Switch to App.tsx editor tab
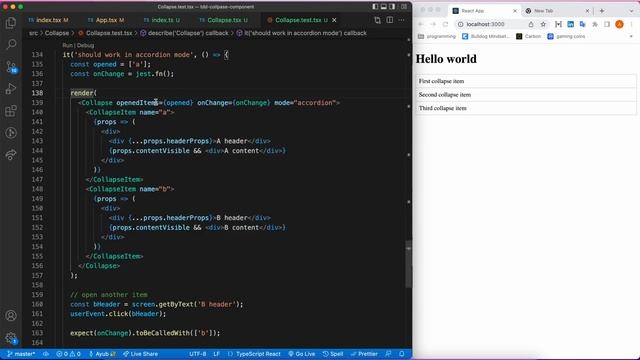The width and height of the screenshot is (640, 360). click(x=106, y=20)
